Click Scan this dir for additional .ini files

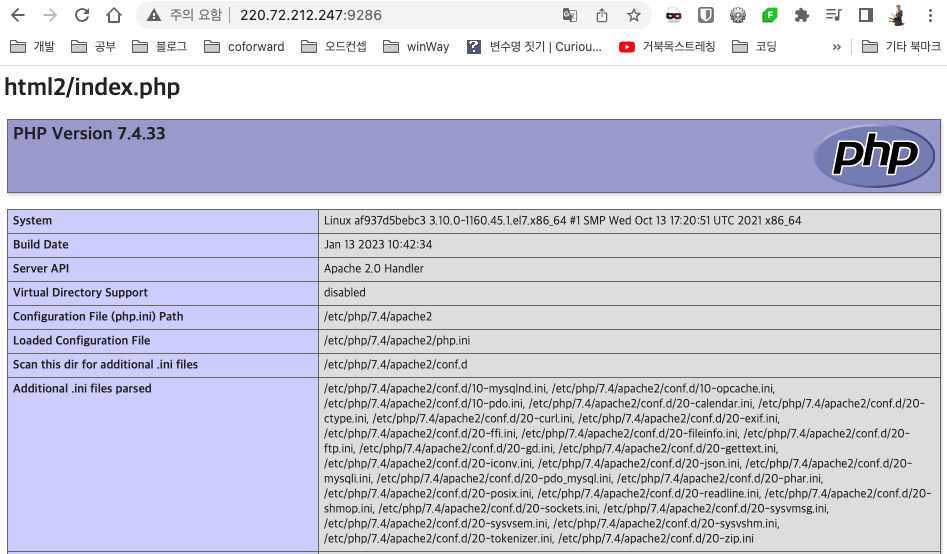coord(105,364)
